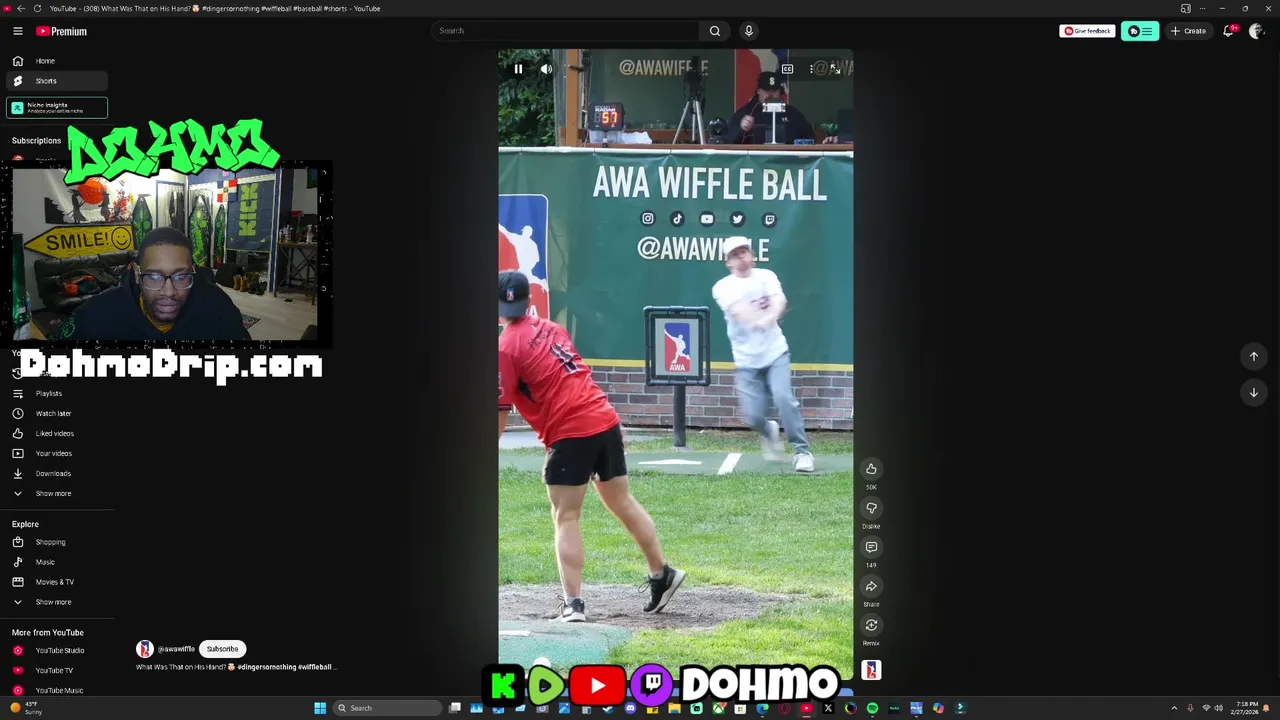Mute the Shorts video volume
1280x720 pixels.
[x=546, y=69]
